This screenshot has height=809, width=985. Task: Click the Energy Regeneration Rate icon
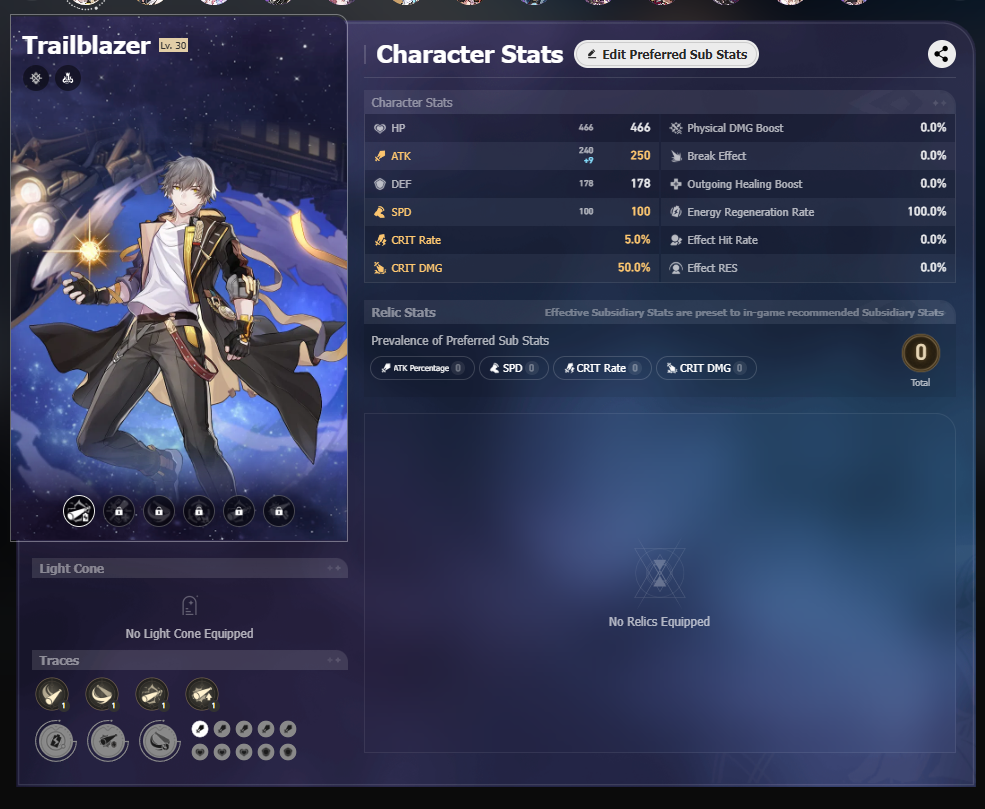(x=676, y=212)
